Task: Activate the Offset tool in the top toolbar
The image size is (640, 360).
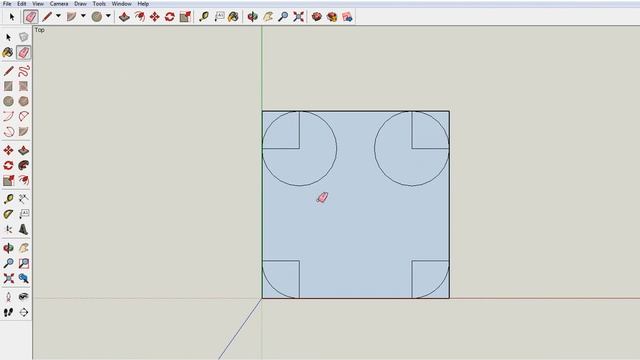Action: [x=140, y=17]
